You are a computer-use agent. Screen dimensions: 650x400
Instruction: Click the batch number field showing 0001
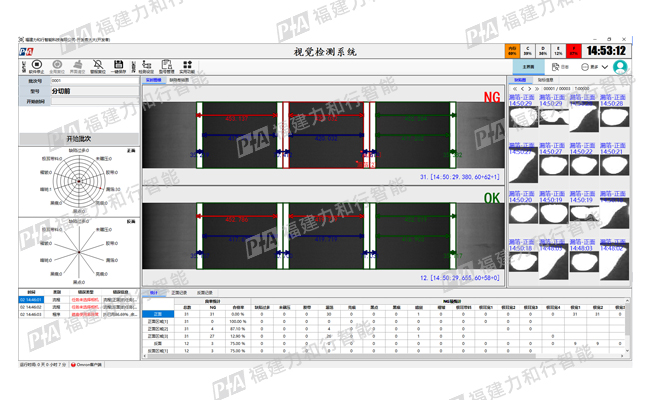click(90, 81)
